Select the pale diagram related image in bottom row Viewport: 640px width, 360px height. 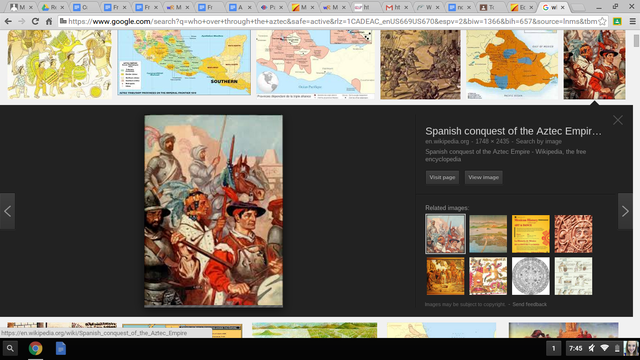pyautogui.click(x=573, y=276)
